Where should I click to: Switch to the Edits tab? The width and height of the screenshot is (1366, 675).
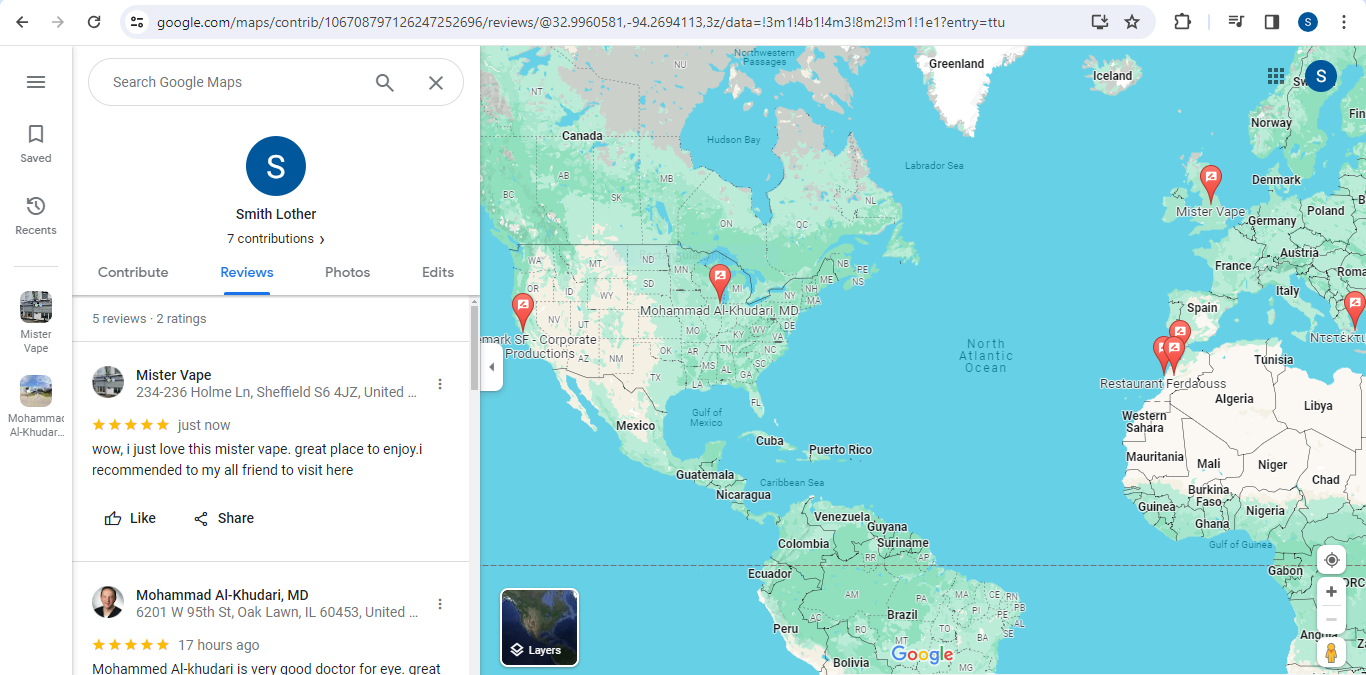[x=438, y=272]
